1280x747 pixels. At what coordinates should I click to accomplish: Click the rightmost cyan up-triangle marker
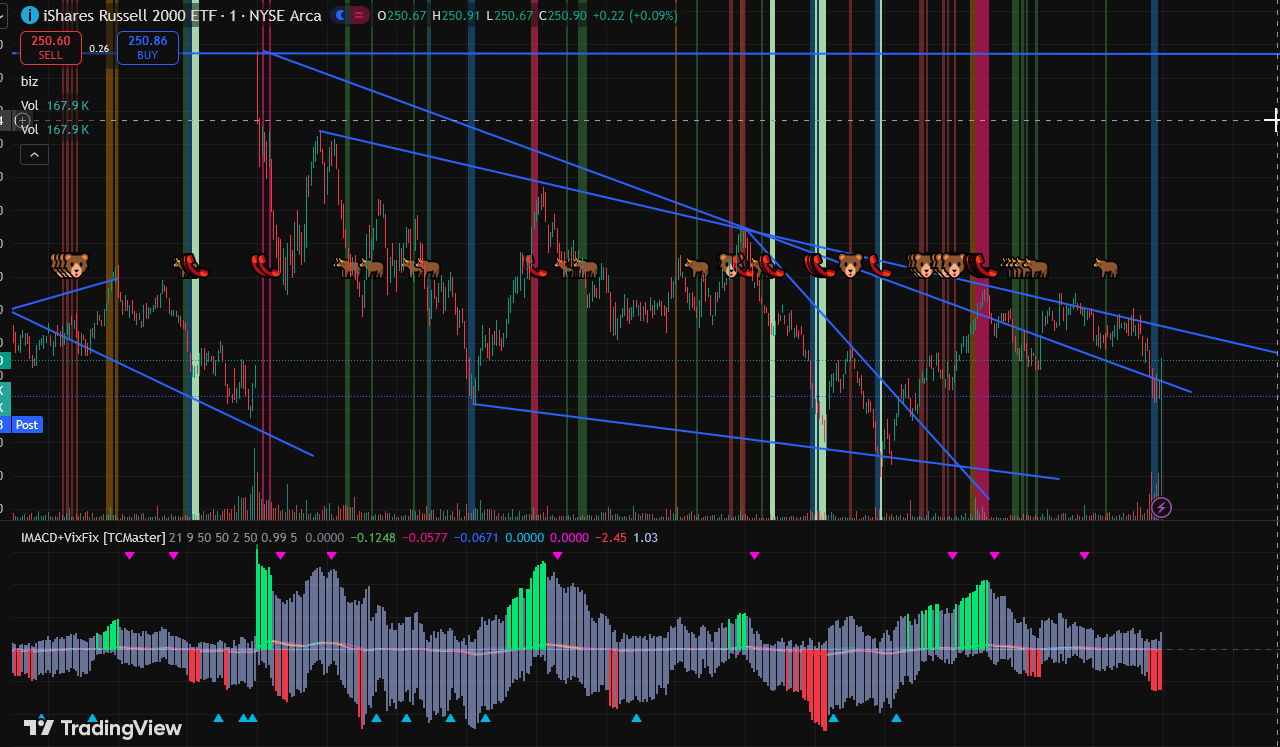tap(896, 718)
